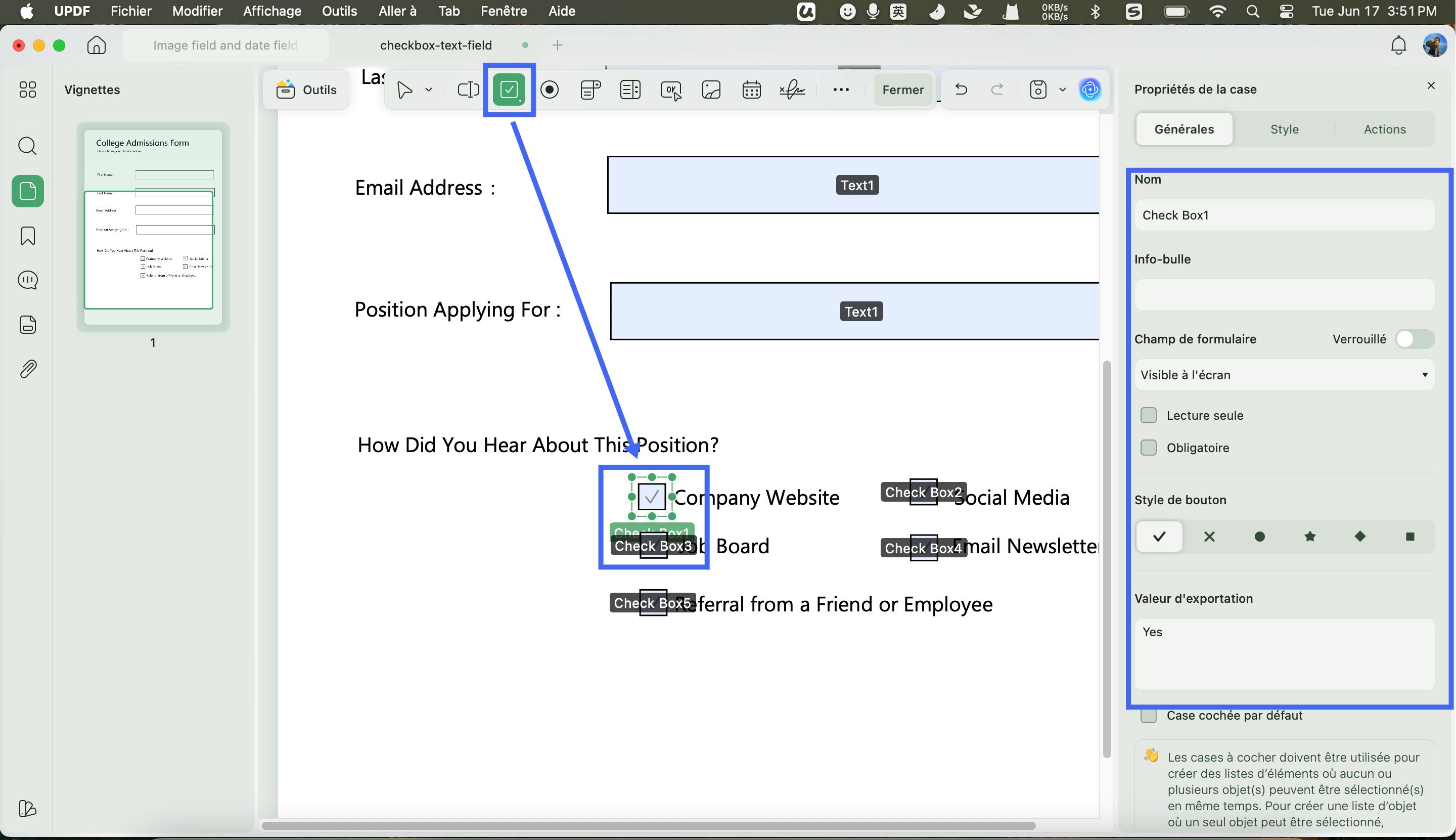
Task: Select the image field tool
Action: coord(711,90)
